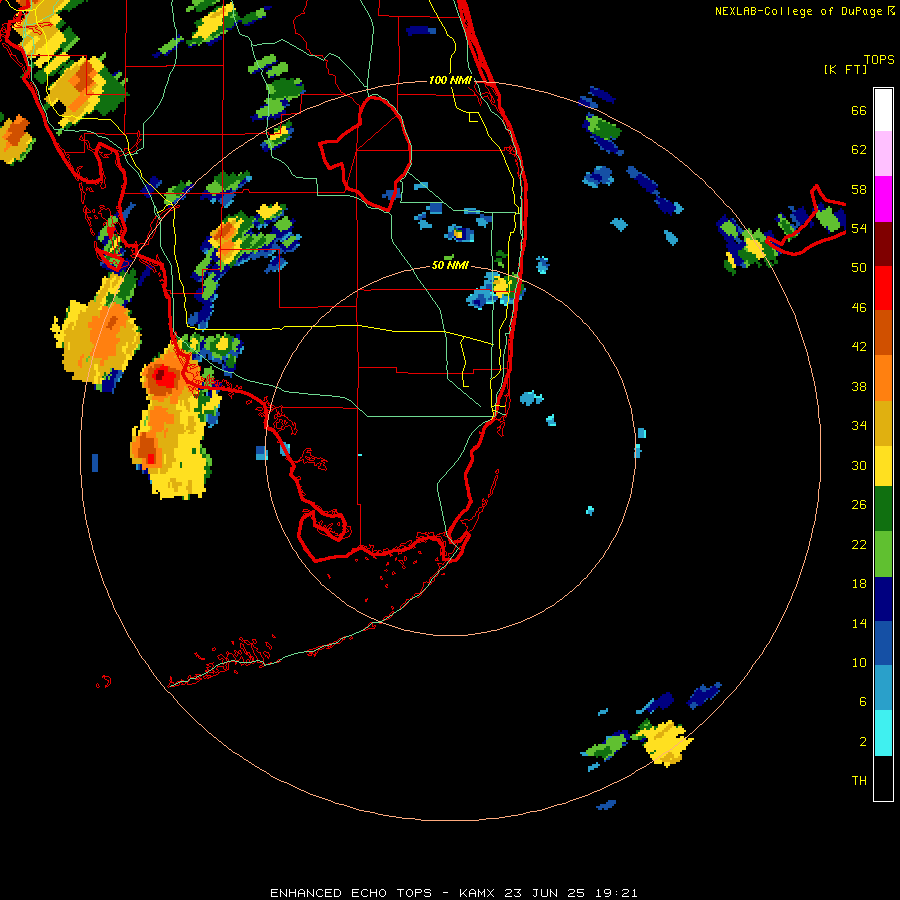The width and height of the screenshot is (900, 900).
Task: Click the legend value 54
Action: tap(859, 228)
